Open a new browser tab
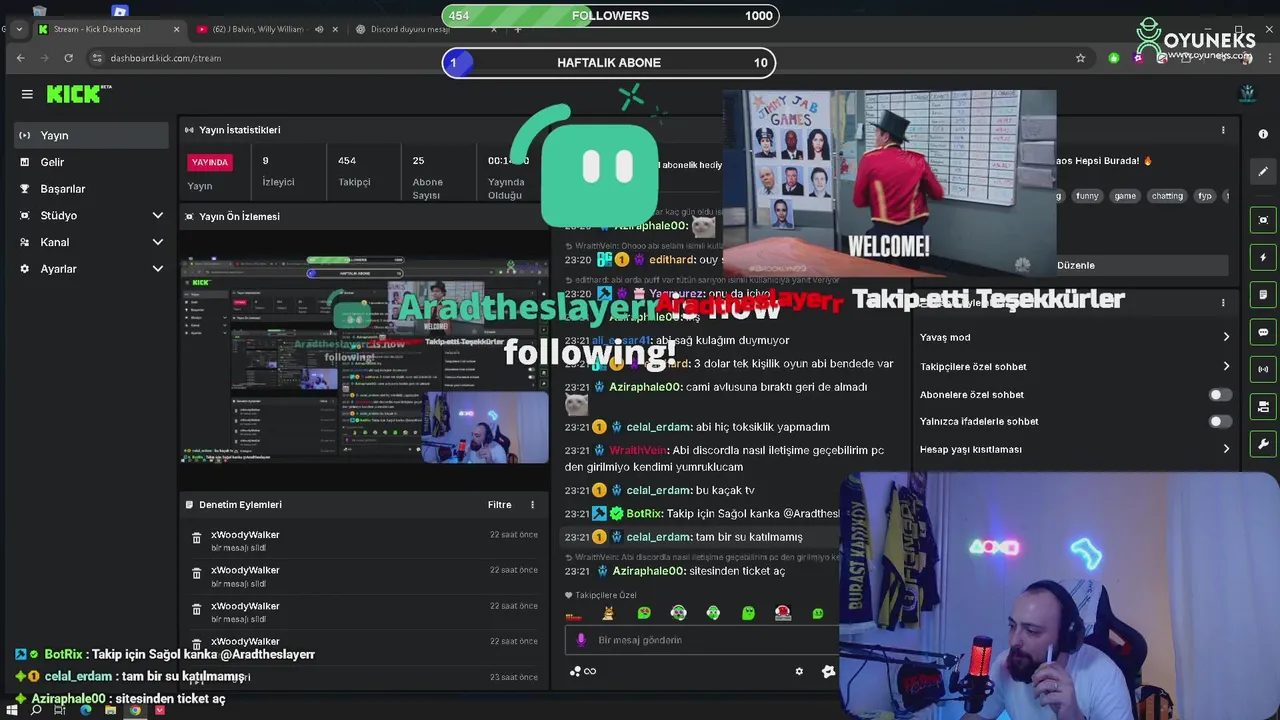Viewport: 1280px width, 720px height. click(517, 29)
